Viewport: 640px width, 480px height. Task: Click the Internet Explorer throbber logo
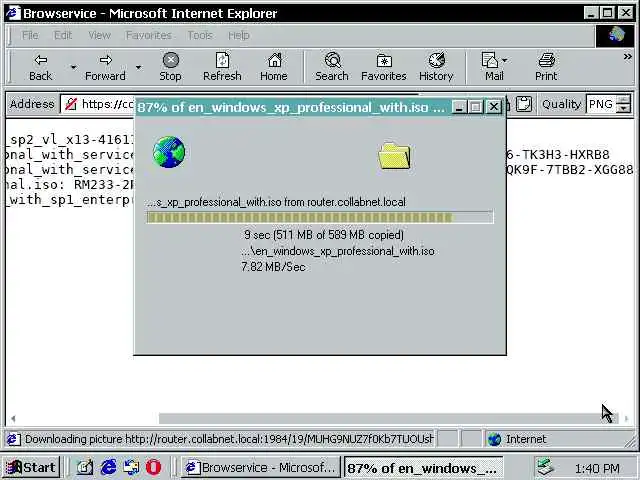point(616,36)
